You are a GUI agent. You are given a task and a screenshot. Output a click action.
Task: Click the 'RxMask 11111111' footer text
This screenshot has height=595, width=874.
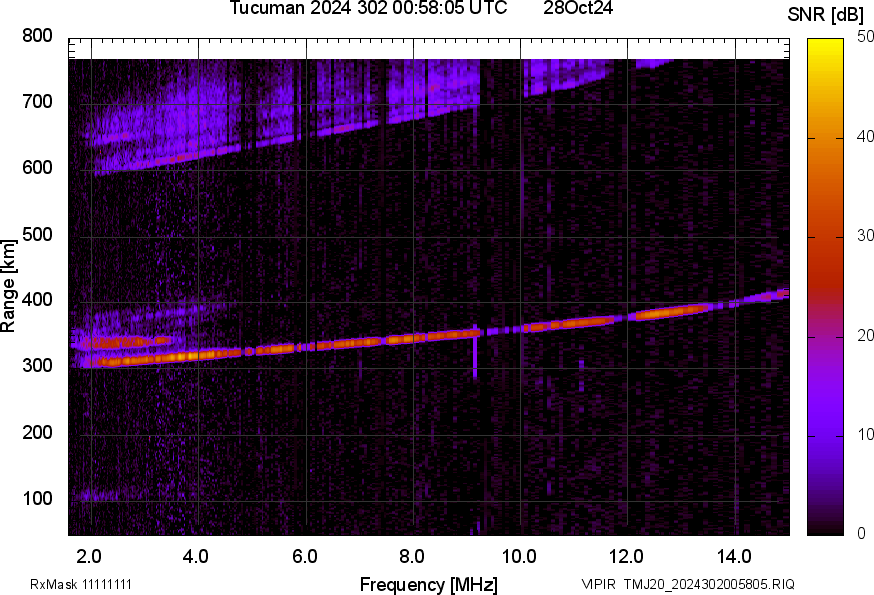point(81,584)
